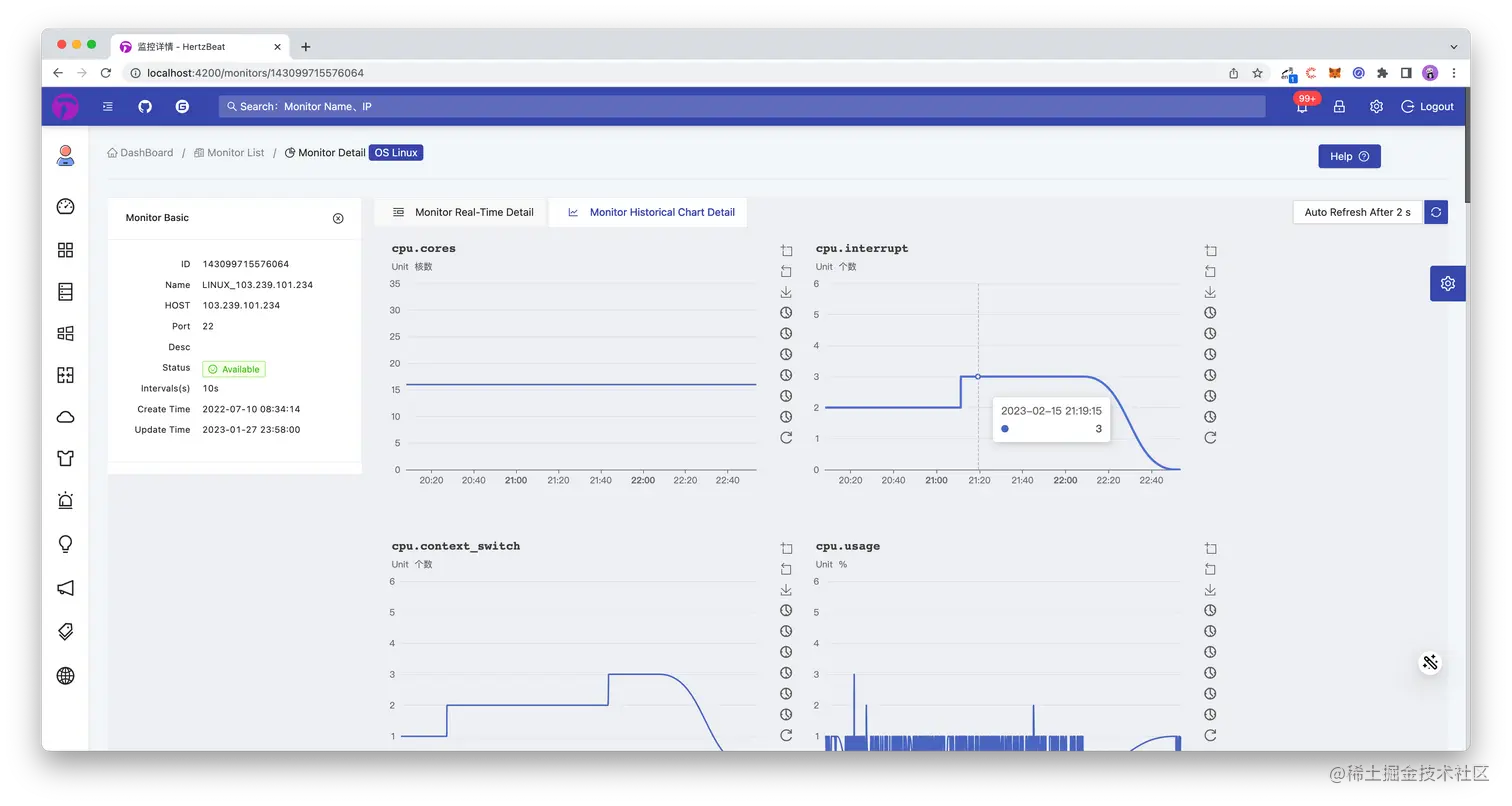Restore the cpu.usage chart with its refresh icon
The height and width of the screenshot is (806, 1512).
pos(1210,735)
